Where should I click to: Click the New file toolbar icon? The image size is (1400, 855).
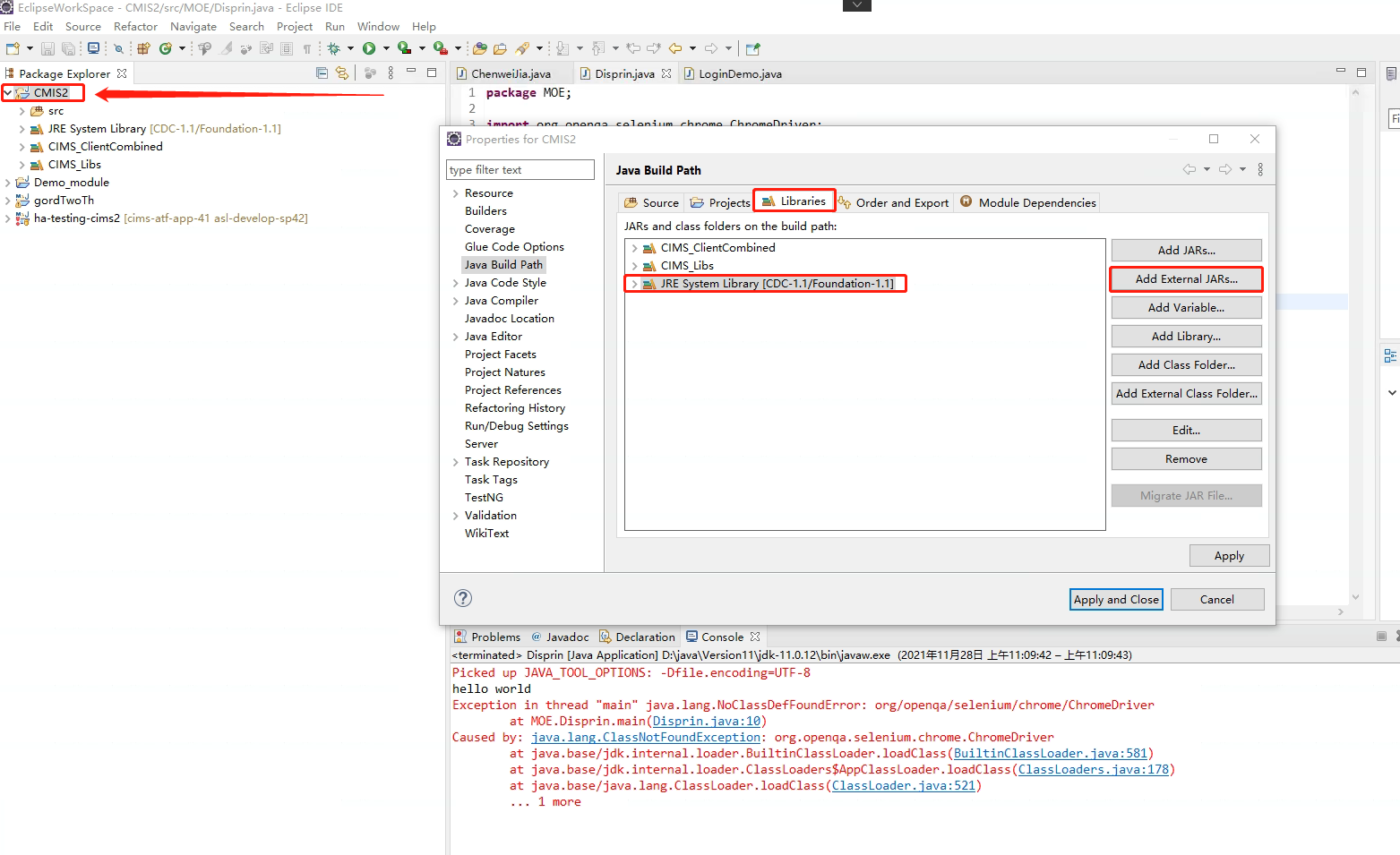click(12, 48)
